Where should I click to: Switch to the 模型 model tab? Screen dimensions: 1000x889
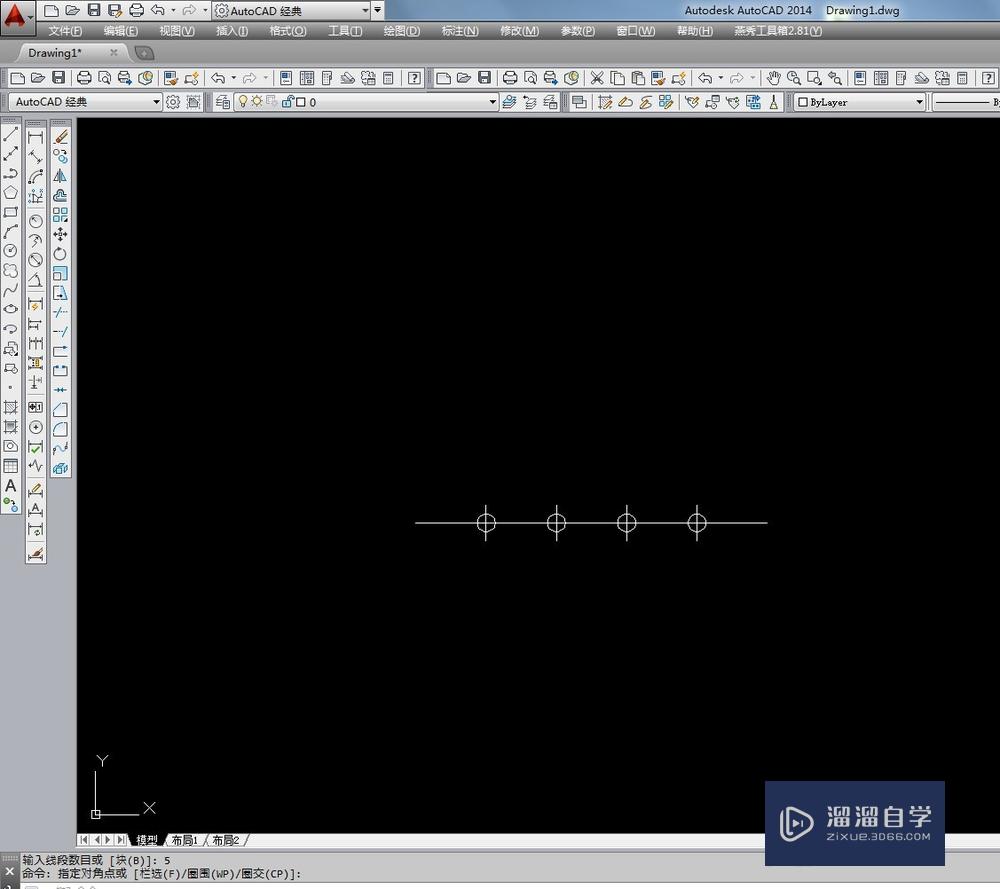click(x=147, y=841)
